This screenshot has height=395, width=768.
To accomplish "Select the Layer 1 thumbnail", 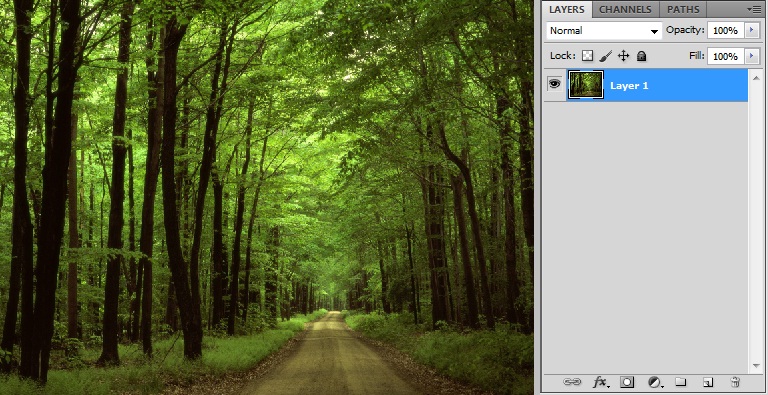I will tap(585, 85).
